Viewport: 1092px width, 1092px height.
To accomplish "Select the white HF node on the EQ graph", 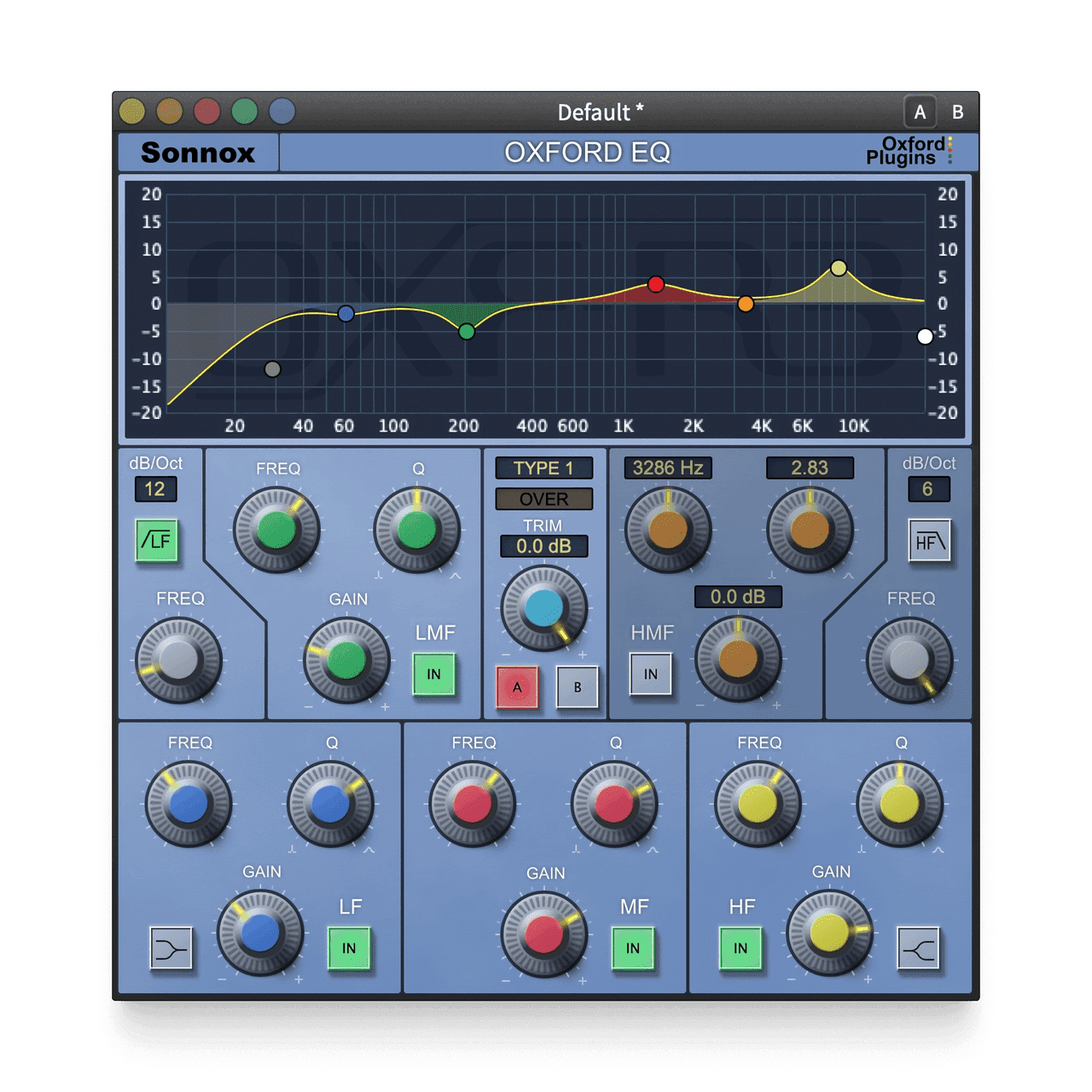I will (x=926, y=335).
